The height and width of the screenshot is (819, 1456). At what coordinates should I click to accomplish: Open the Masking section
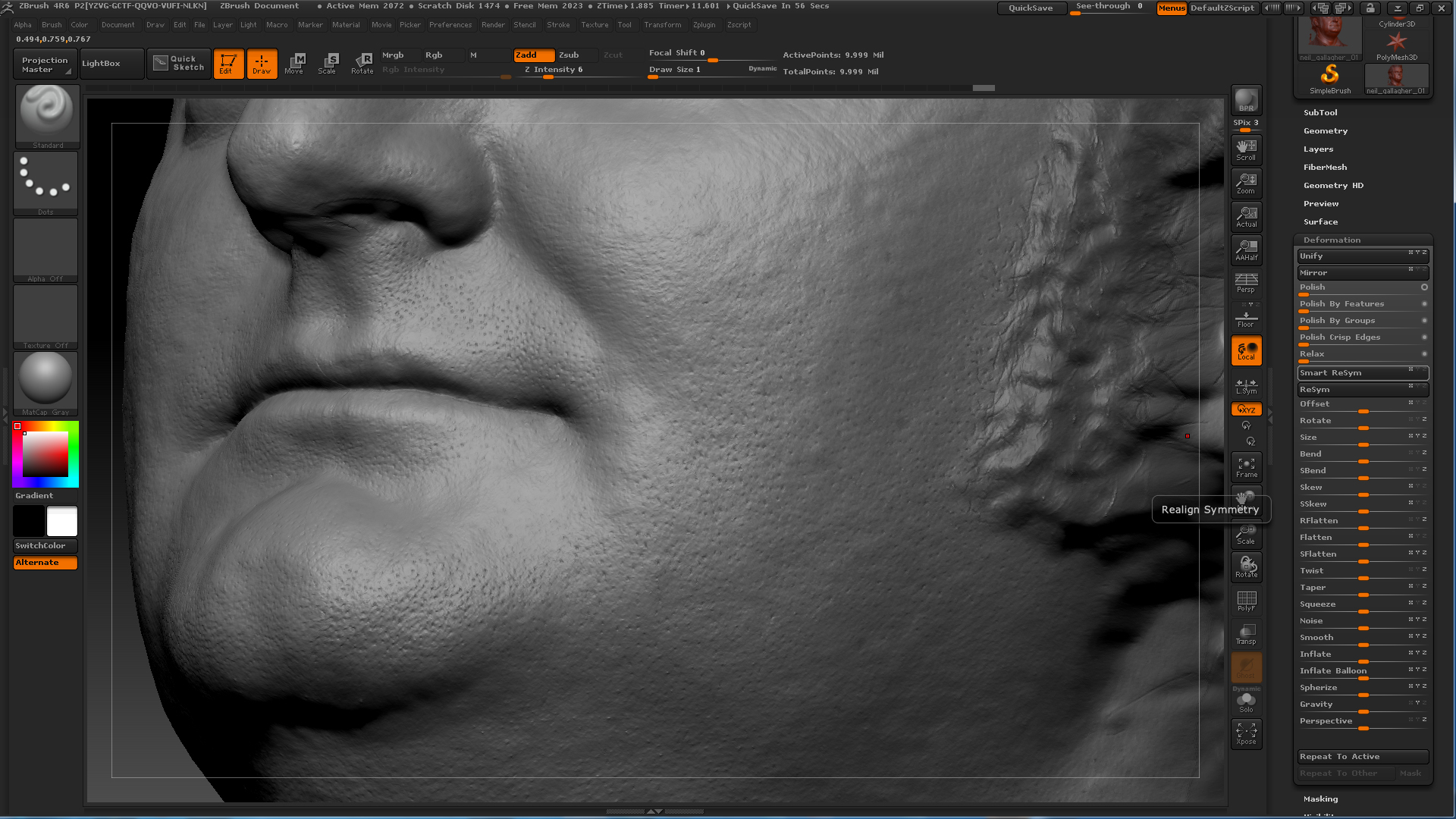pyautogui.click(x=1320, y=799)
